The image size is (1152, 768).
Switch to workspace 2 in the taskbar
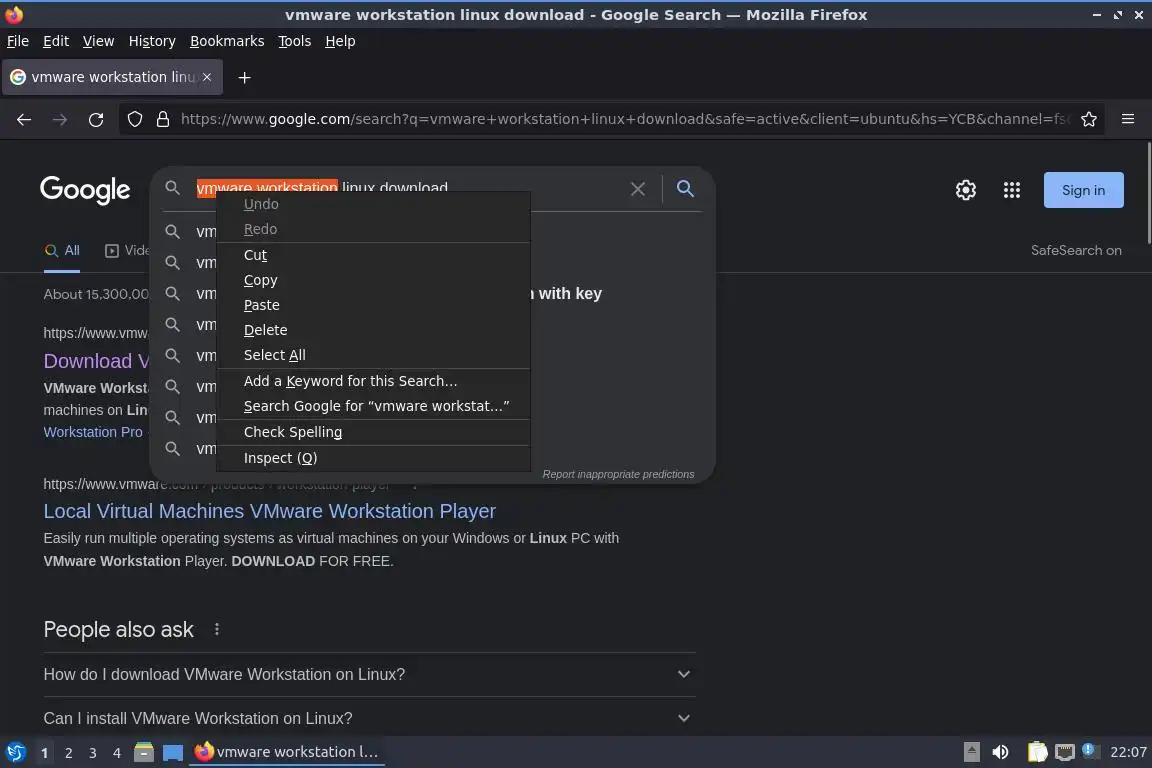pos(68,753)
